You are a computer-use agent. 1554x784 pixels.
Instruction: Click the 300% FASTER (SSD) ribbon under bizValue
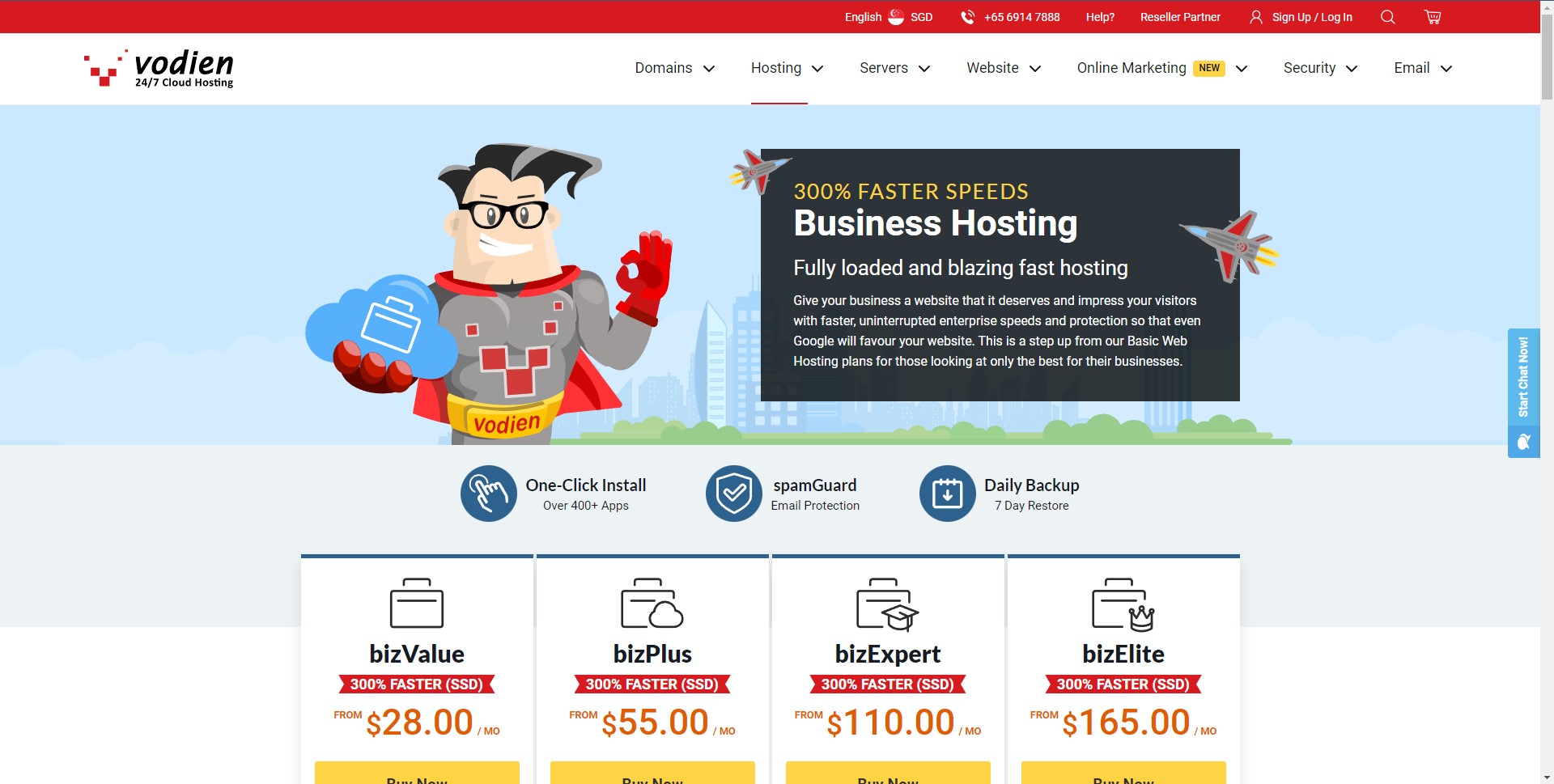click(x=417, y=684)
